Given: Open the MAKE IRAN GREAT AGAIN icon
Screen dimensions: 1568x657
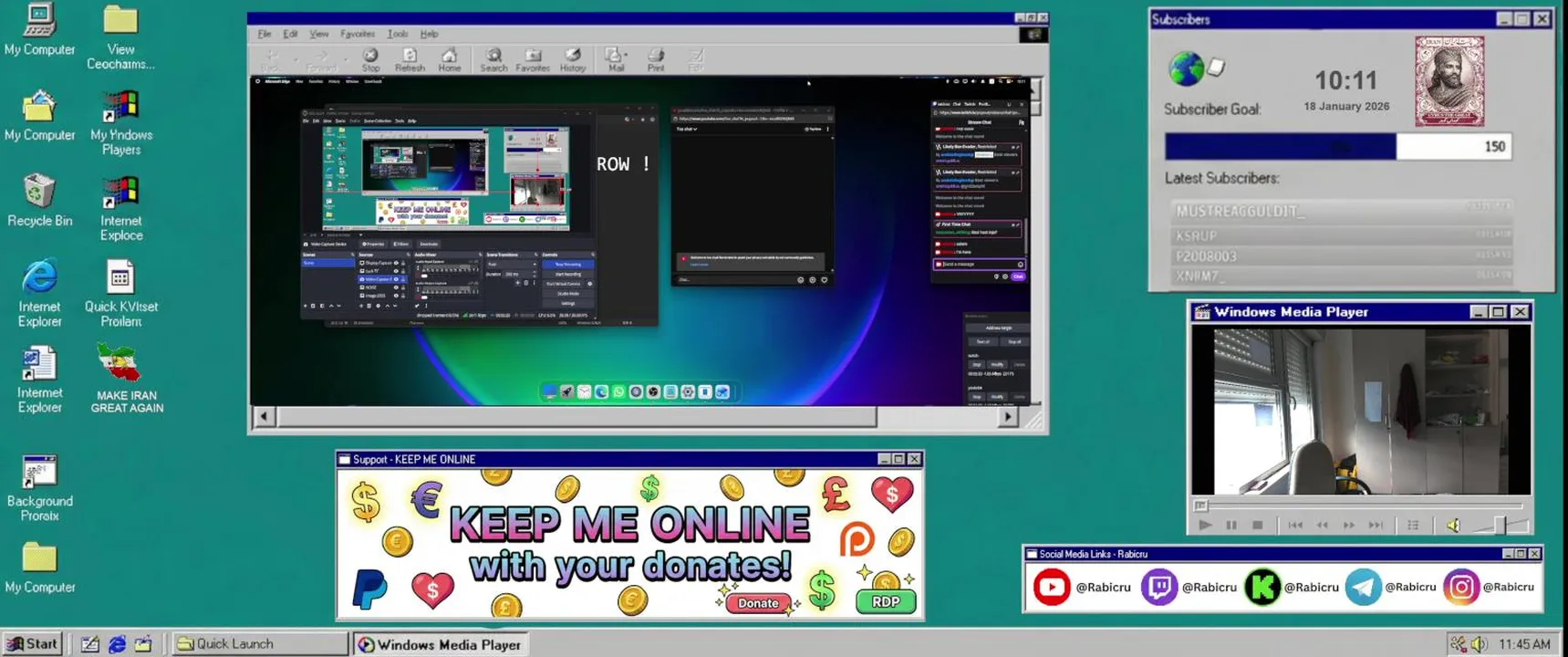Looking at the screenshot, I should pos(126,379).
